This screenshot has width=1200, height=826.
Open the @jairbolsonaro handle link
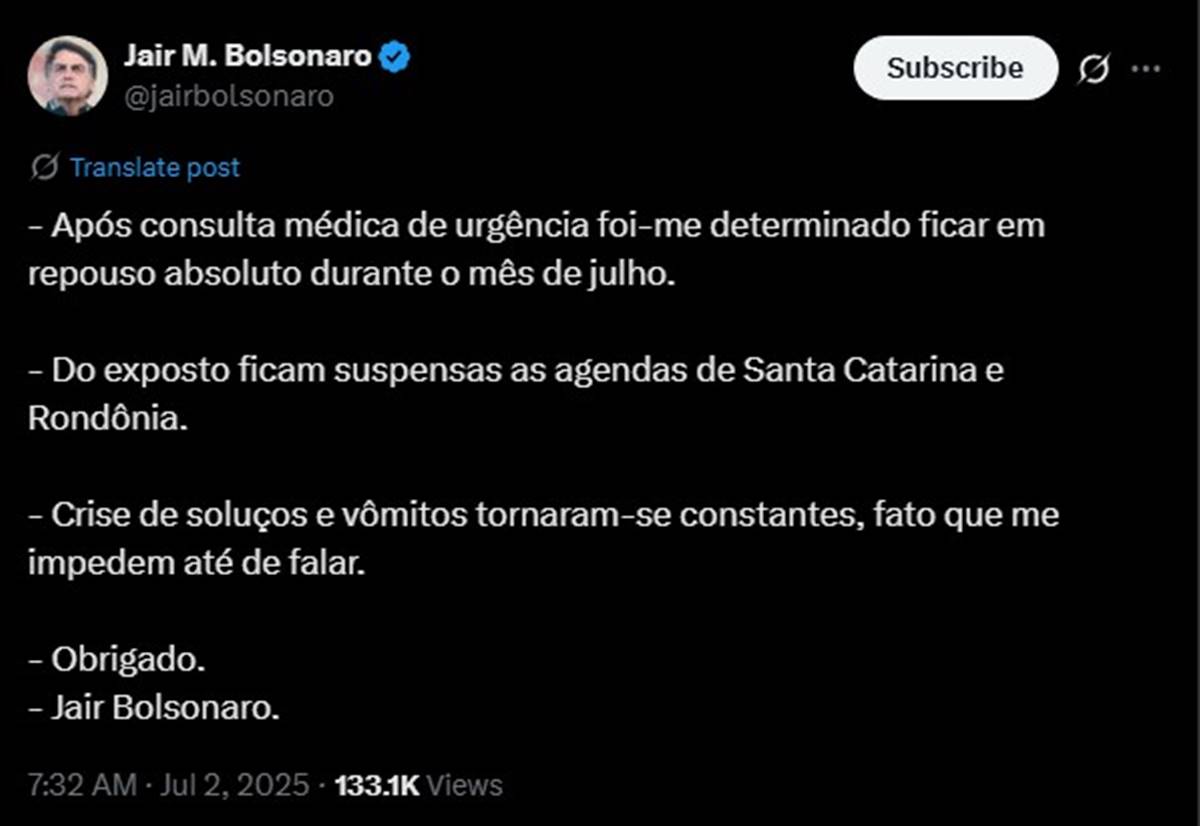pos(229,96)
